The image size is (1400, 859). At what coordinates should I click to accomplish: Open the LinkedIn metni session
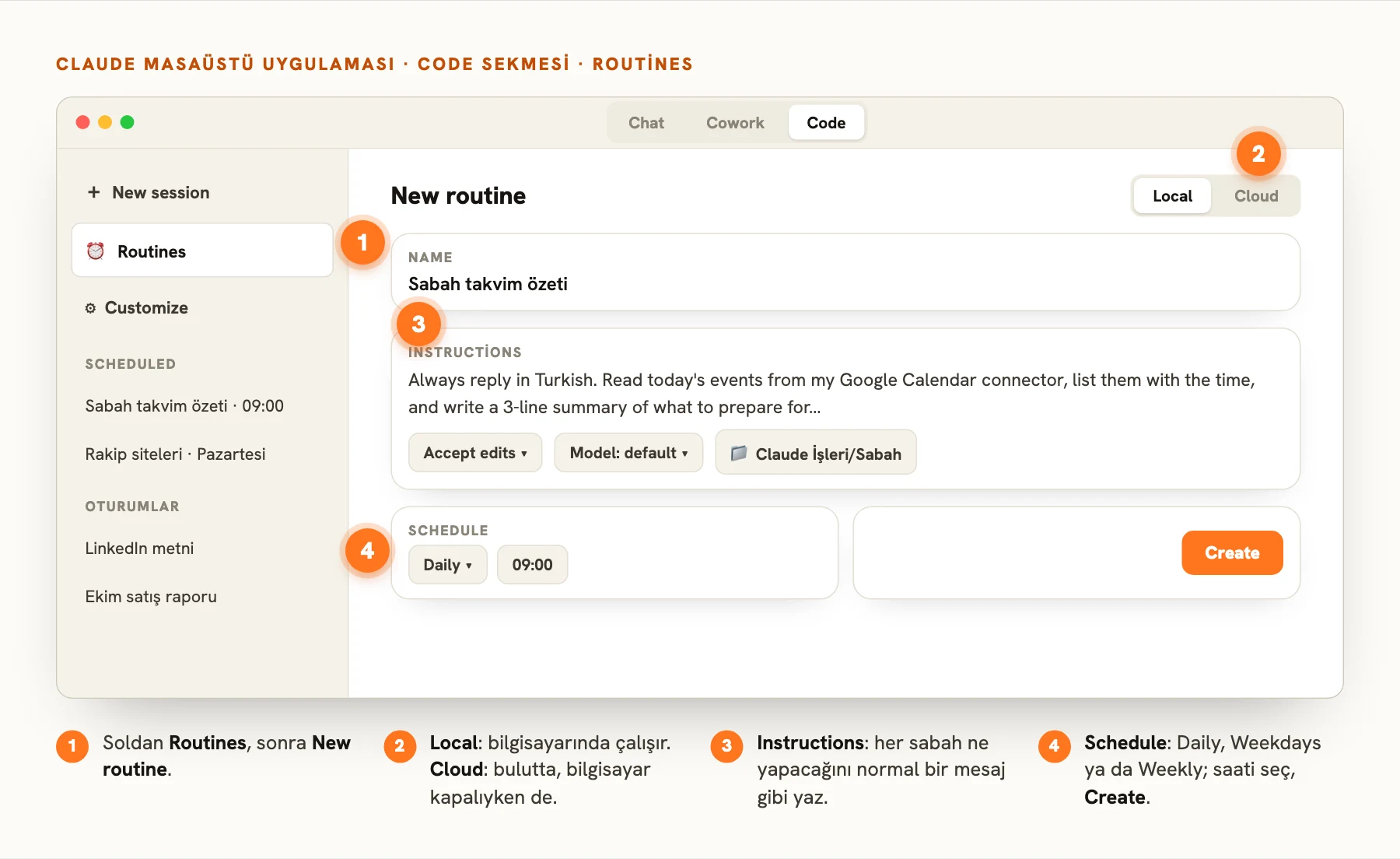139,549
